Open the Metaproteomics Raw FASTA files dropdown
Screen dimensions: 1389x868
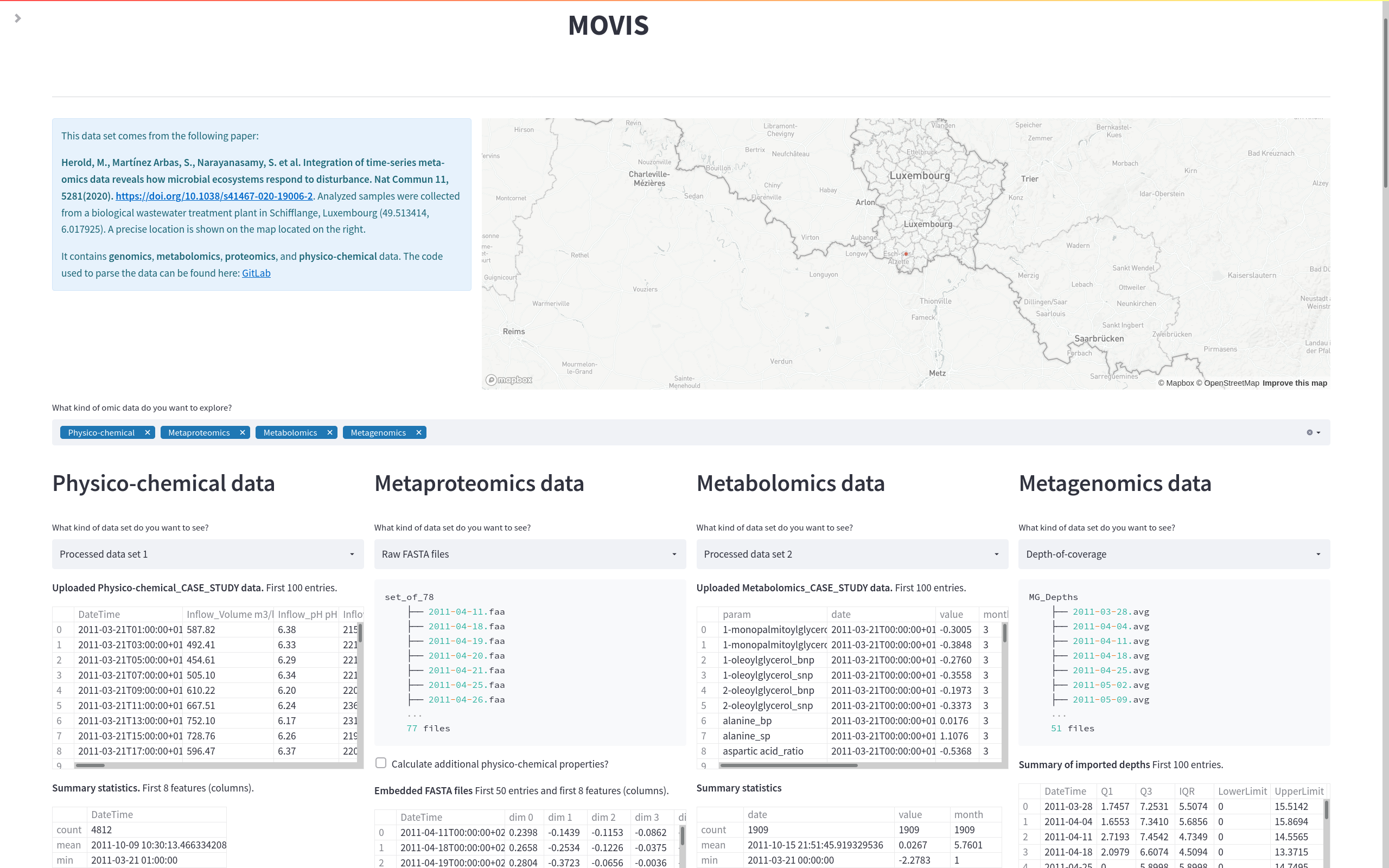(530, 554)
